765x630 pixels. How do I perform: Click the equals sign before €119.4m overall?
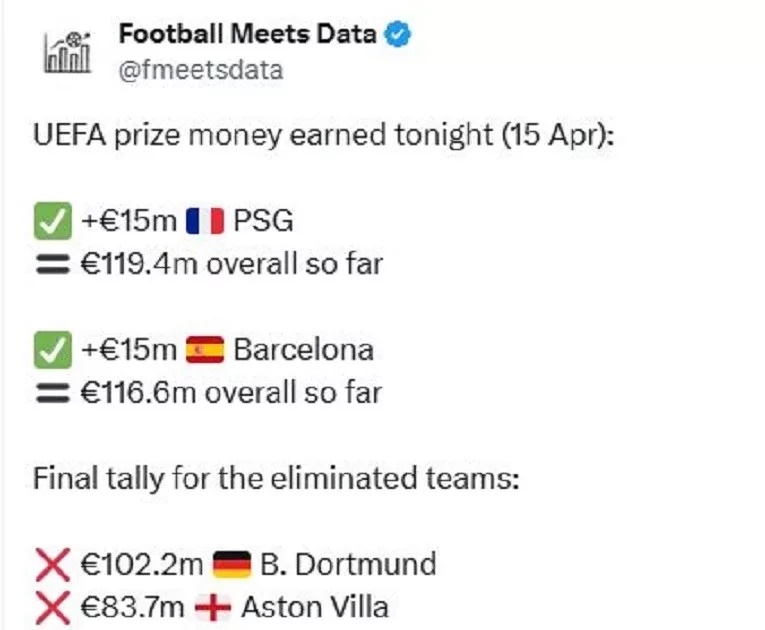52,264
